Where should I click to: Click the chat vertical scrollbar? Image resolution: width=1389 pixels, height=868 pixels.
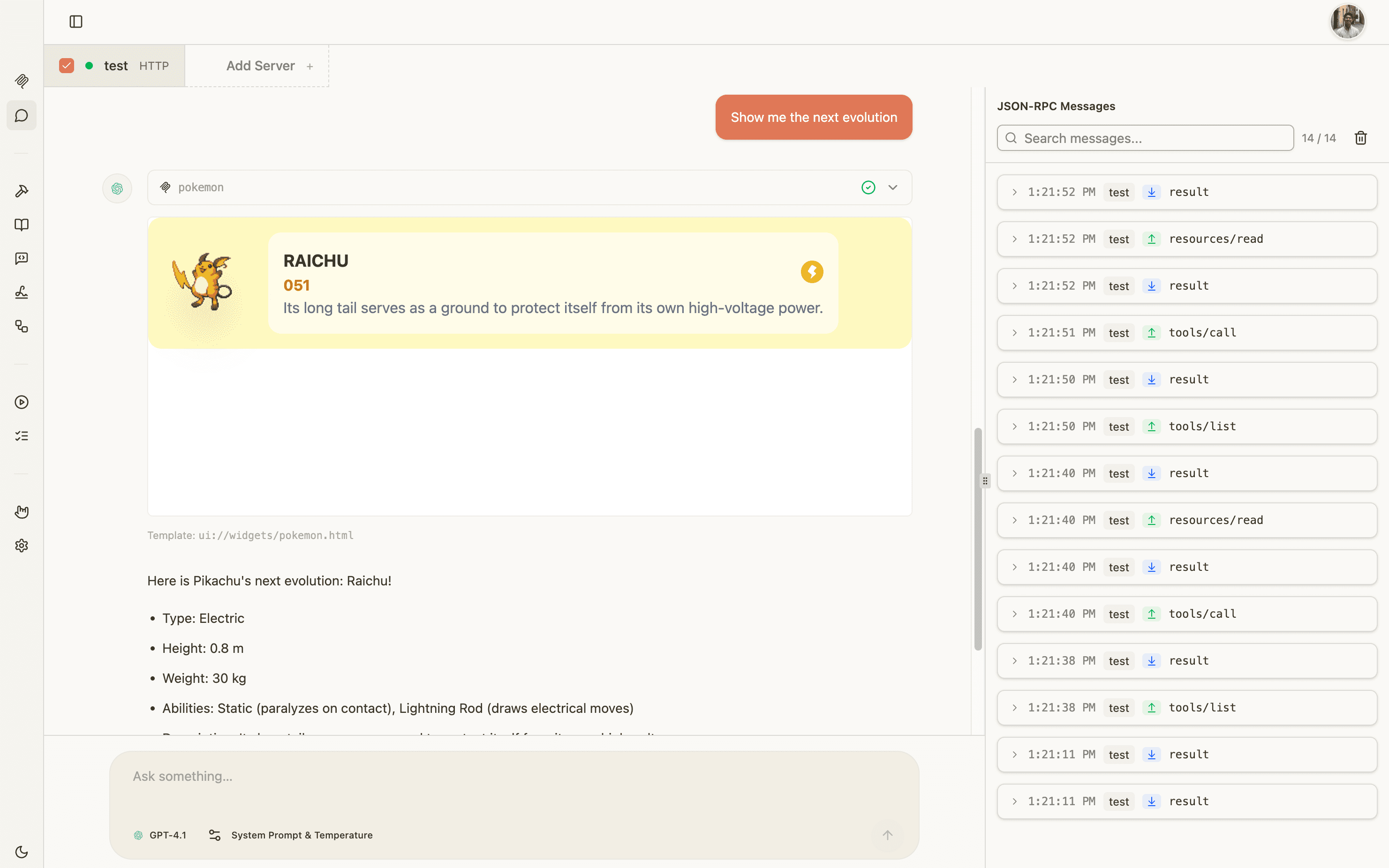click(978, 539)
